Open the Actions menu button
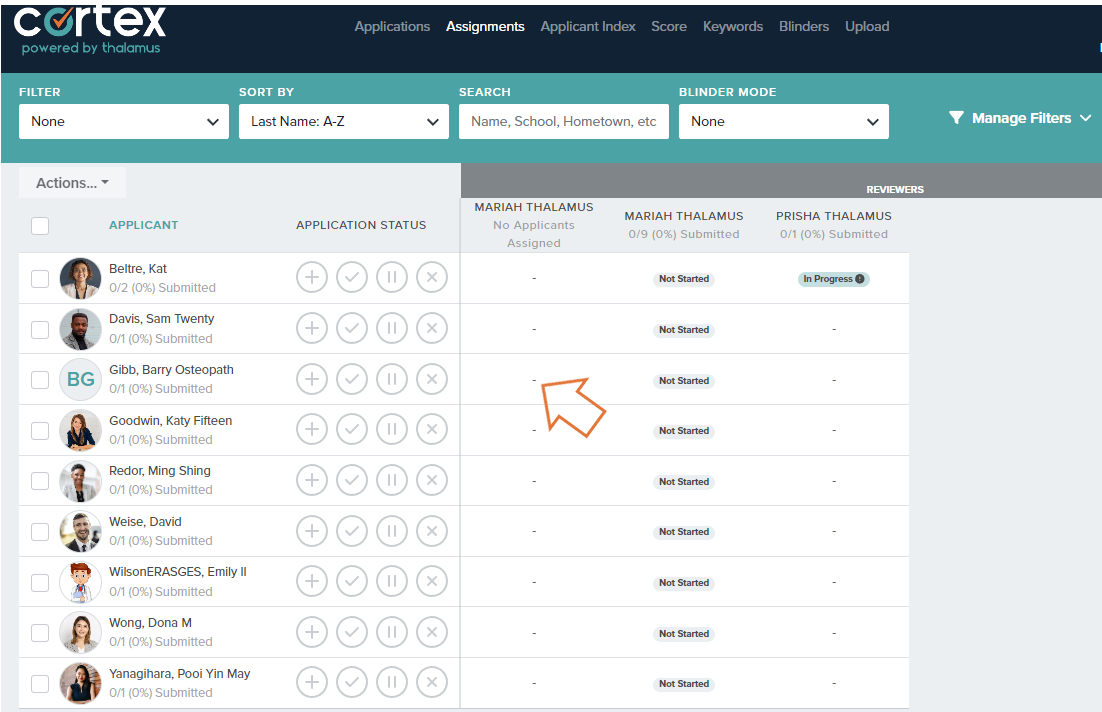The width and height of the screenshot is (1102, 712). click(x=71, y=182)
